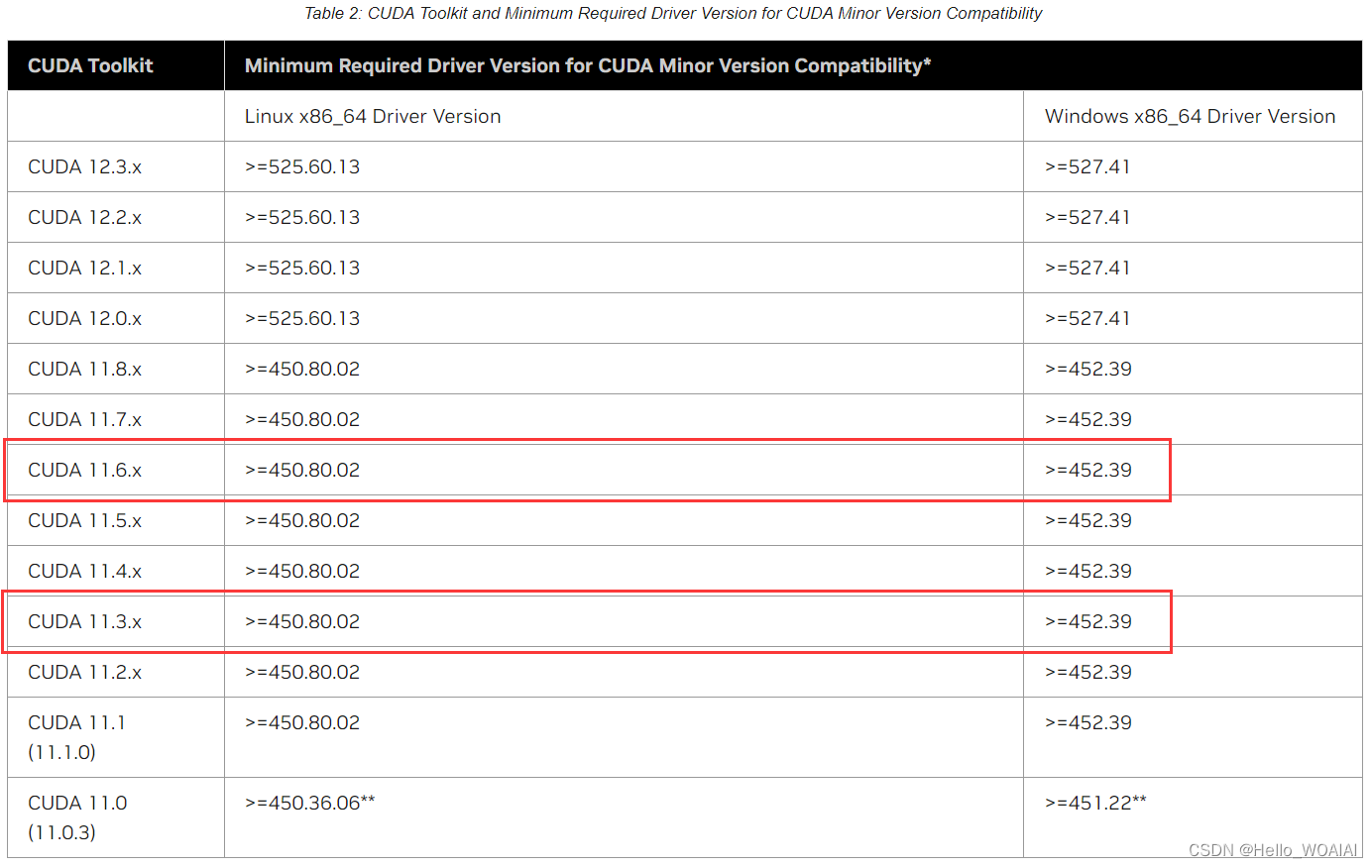The height and width of the screenshot is (868, 1372).
Task: Click Linux driver value for CUDA 12.0.x
Action: click(x=302, y=319)
